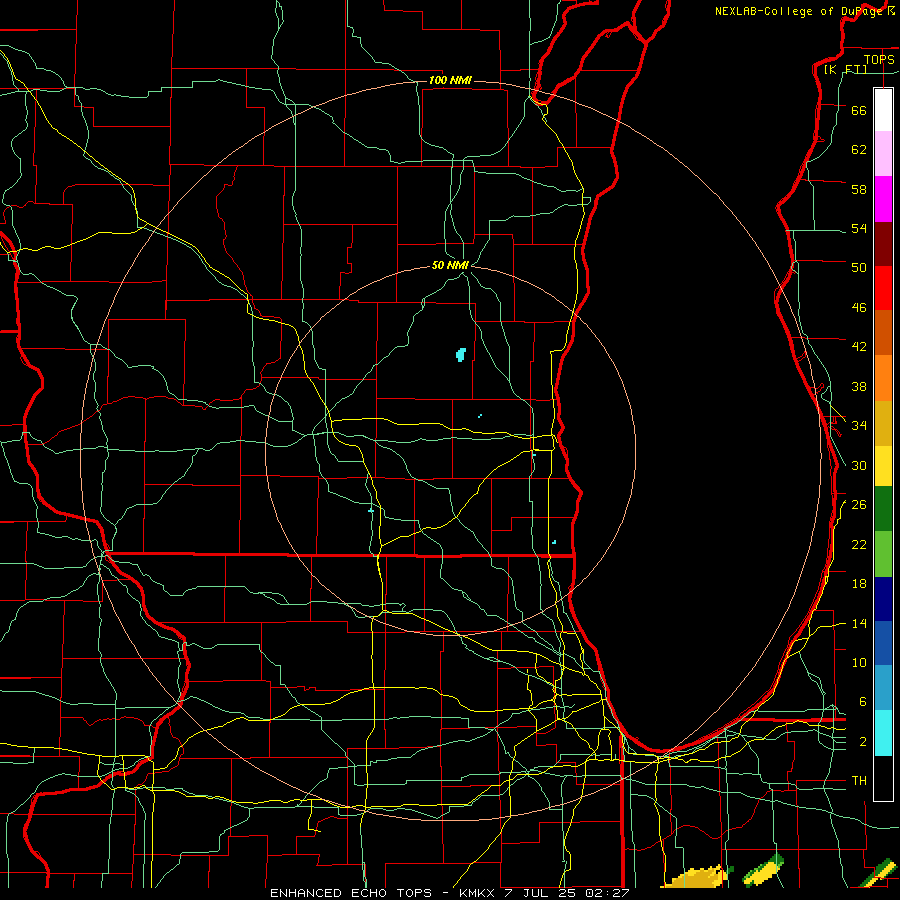The width and height of the screenshot is (900, 900).
Task: Click the '100 NMI' range ring label
Action: [x=450, y=80]
